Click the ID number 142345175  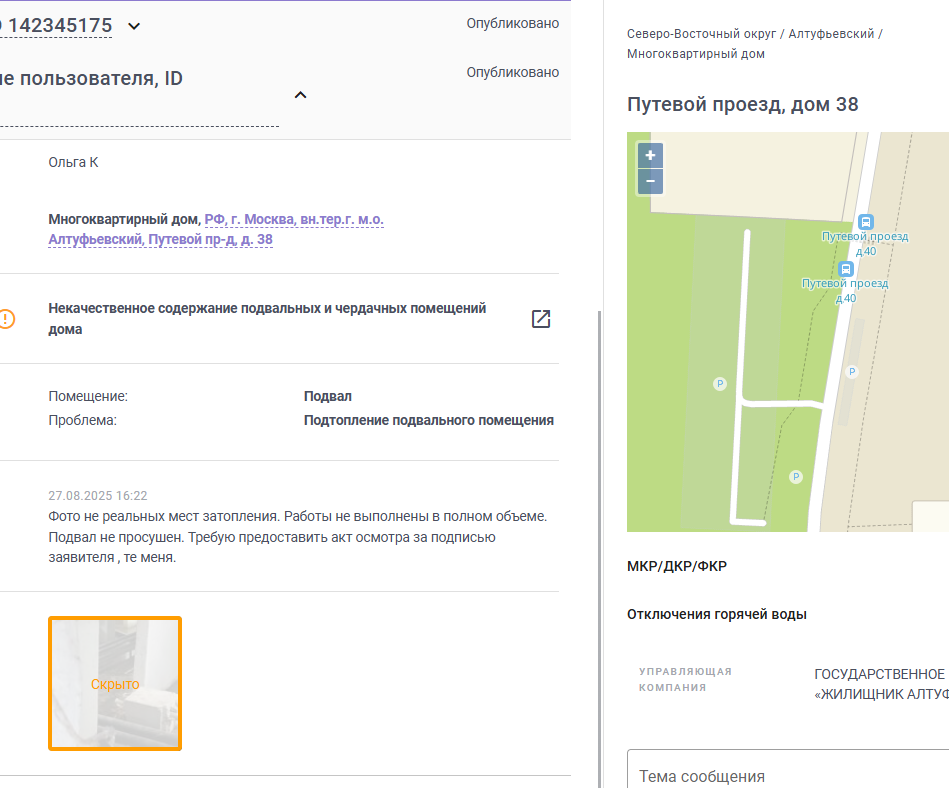coord(60,25)
